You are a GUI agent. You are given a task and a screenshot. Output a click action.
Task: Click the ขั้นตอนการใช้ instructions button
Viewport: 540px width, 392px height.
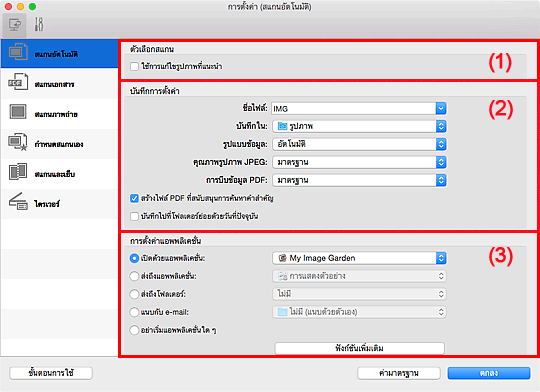[51, 373]
